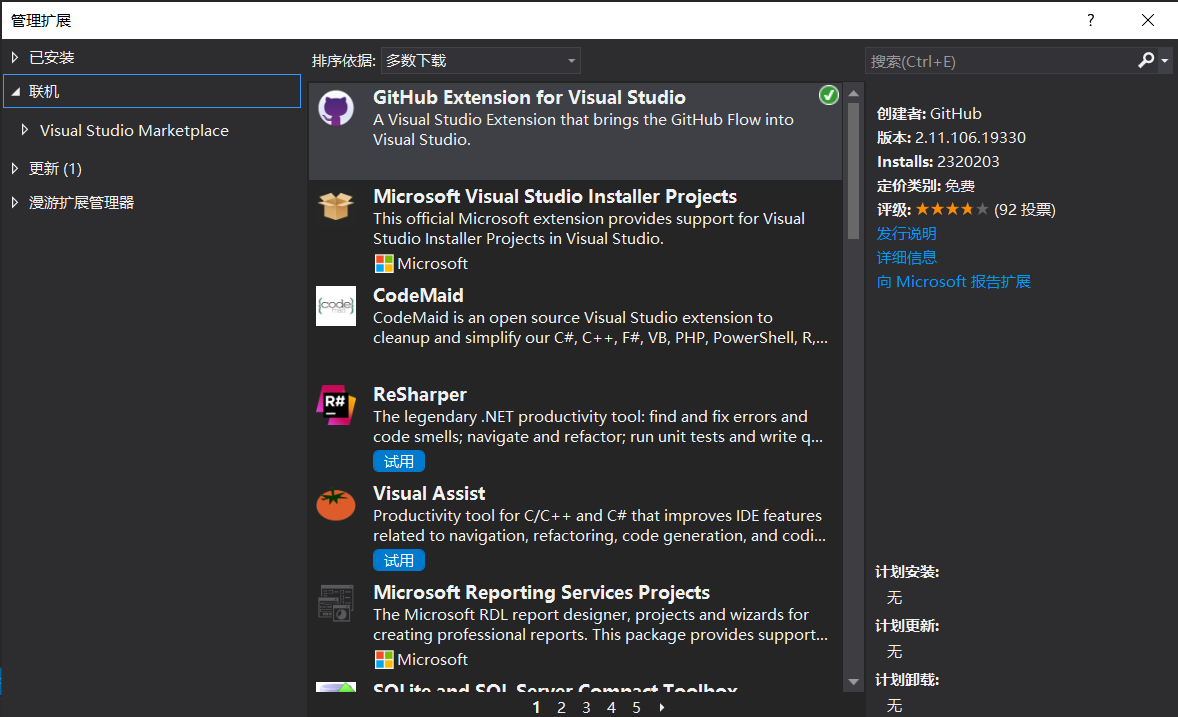Click the Reporting Services Projects icon
Screen dimensions: 1178x717
pyautogui.click(x=336, y=603)
